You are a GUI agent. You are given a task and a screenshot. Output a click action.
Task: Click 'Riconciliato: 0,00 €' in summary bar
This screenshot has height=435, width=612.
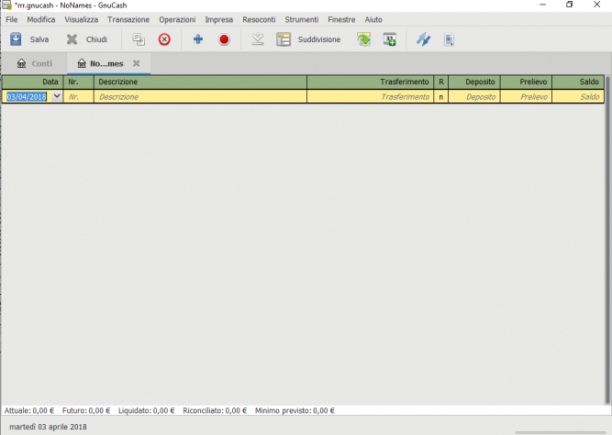[x=215, y=410]
